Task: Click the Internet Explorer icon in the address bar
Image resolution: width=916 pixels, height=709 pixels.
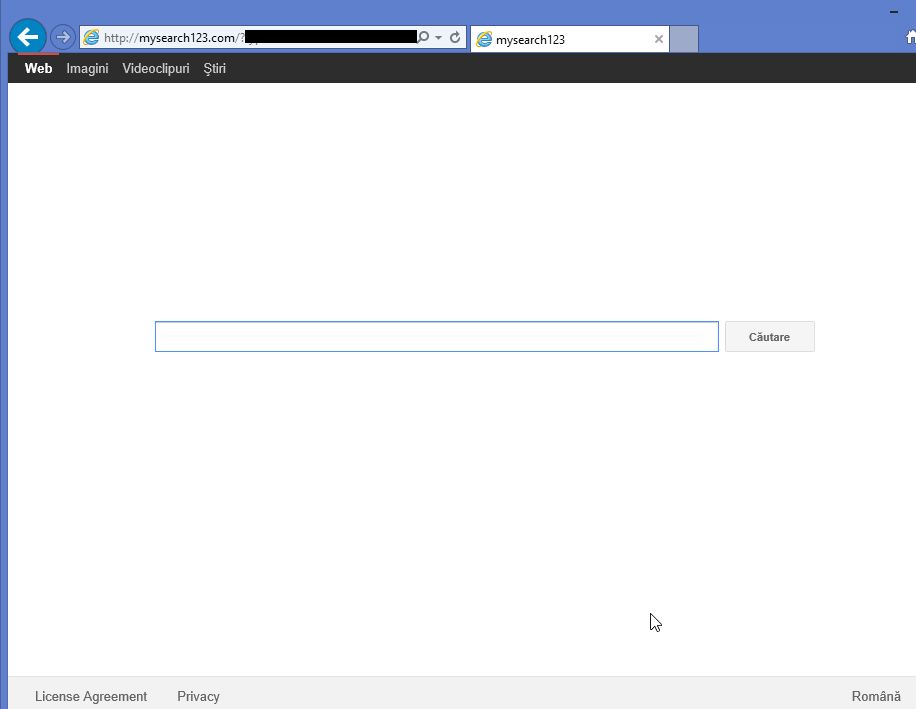Action: point(90,37)
